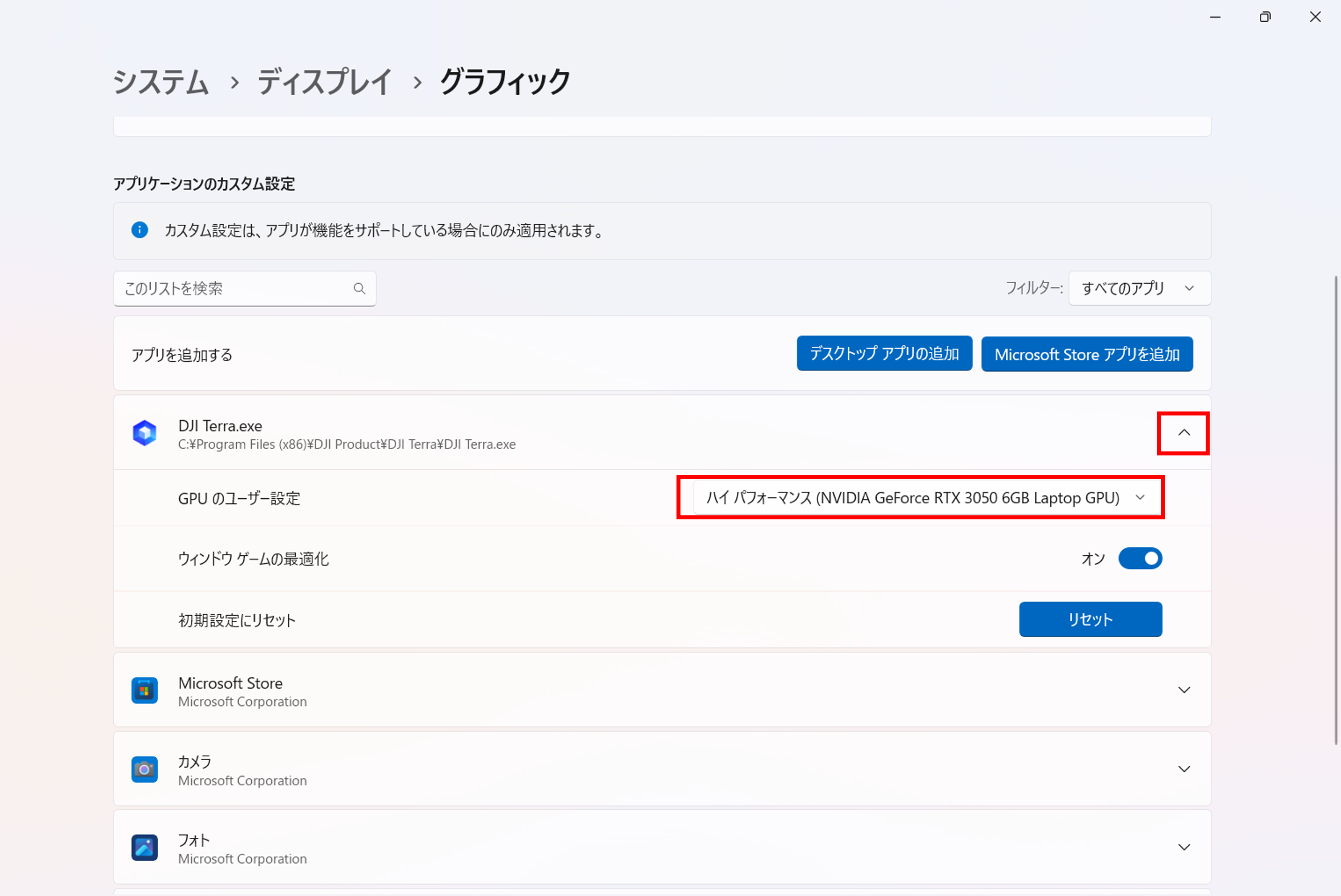Viewport: 1341px width, 896px height.
Task: Focus the このリストを検索 search field
Action: (245, 288)
